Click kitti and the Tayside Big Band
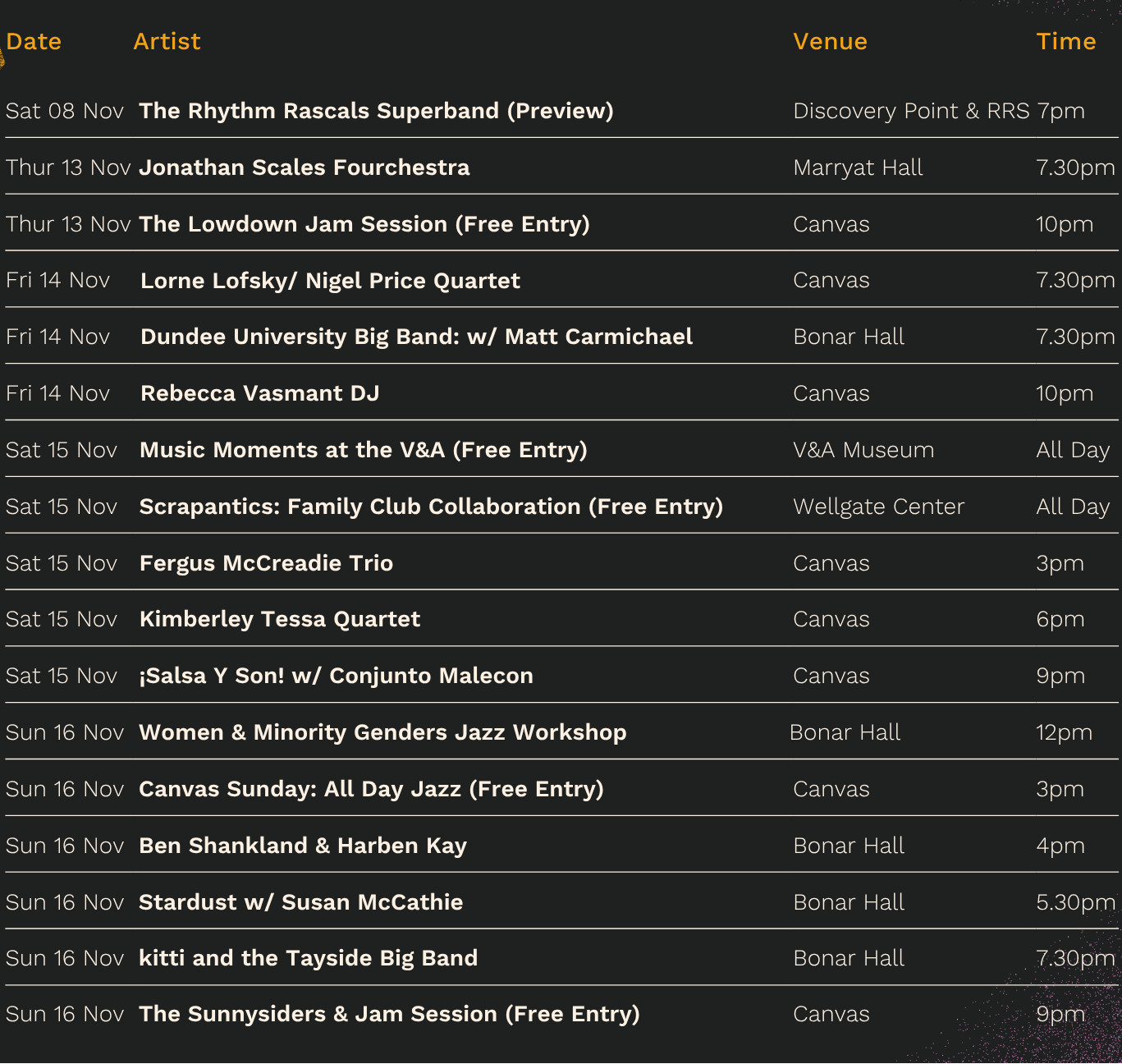The width and height of the screenshot is (1122, 1064). pos(308,958)
